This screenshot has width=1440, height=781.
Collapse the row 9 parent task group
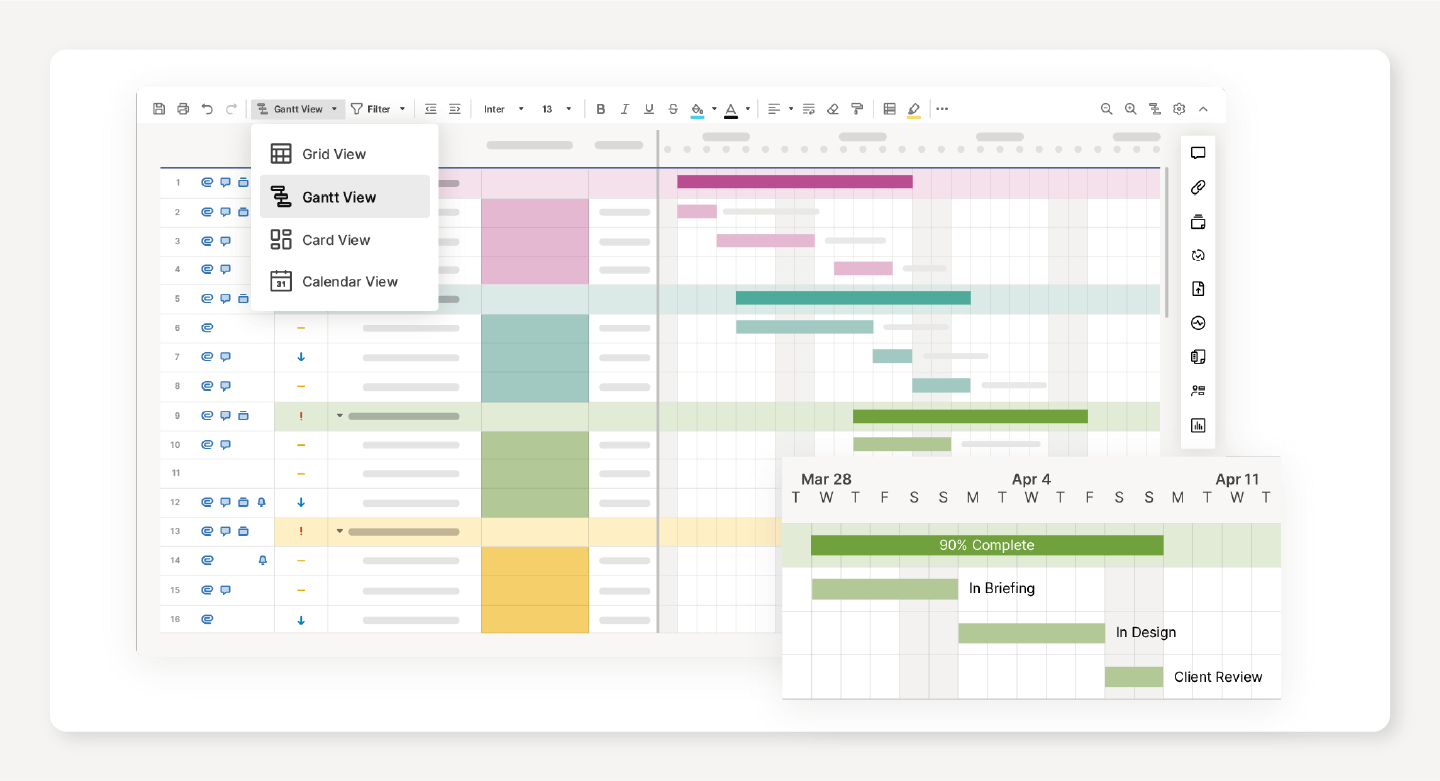click(x=339, y=416)
